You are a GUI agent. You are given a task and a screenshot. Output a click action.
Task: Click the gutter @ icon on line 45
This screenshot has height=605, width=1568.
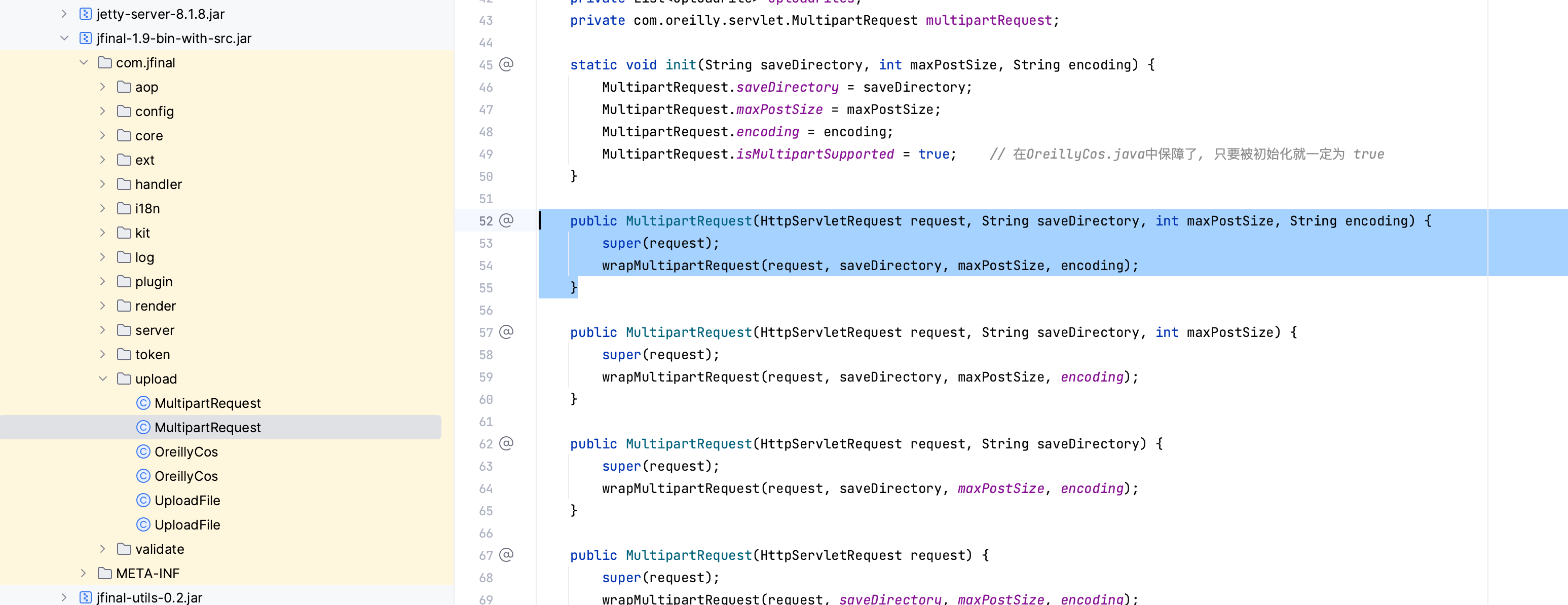tap(506, 64)
